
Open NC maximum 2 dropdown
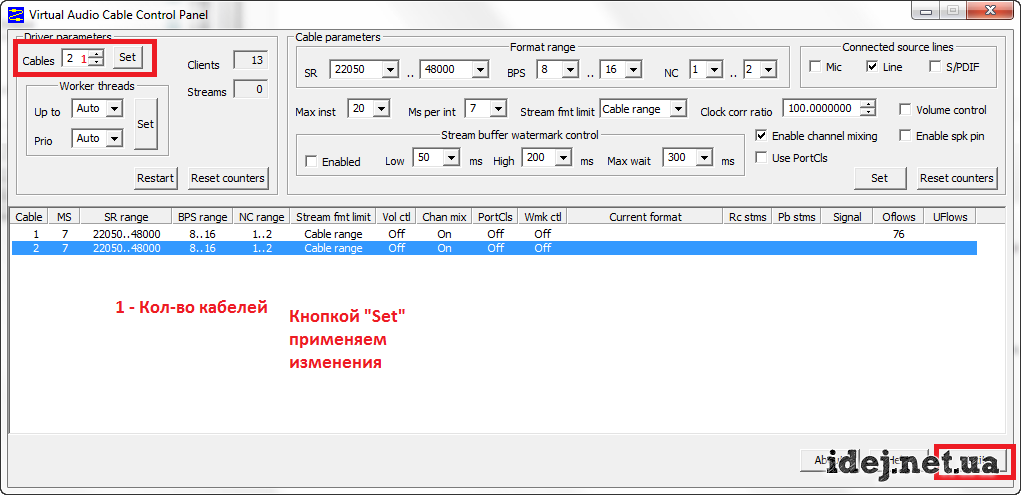coord(768,69)
